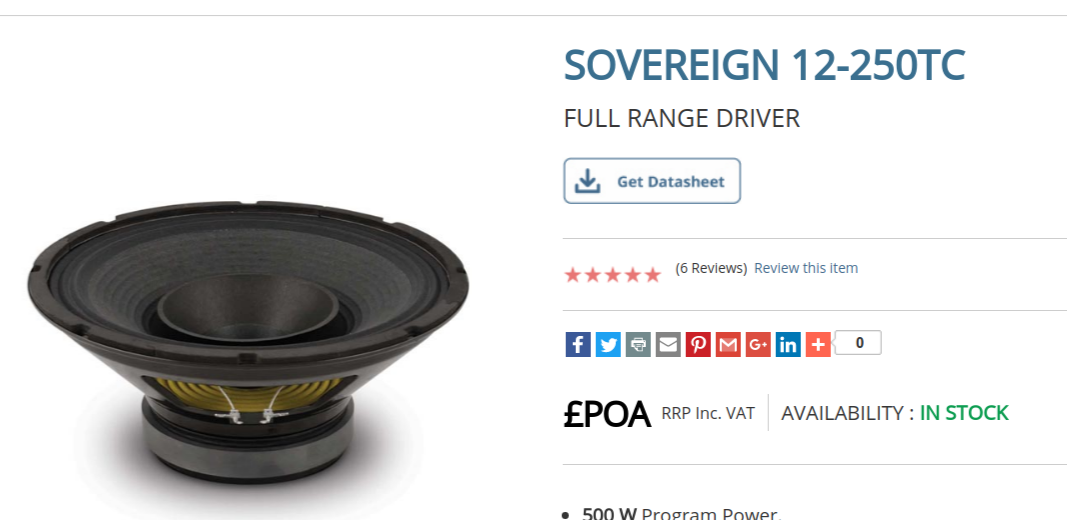Share by email using the envelope icon
Viewport: 1067px width, 520px height.
668,344
